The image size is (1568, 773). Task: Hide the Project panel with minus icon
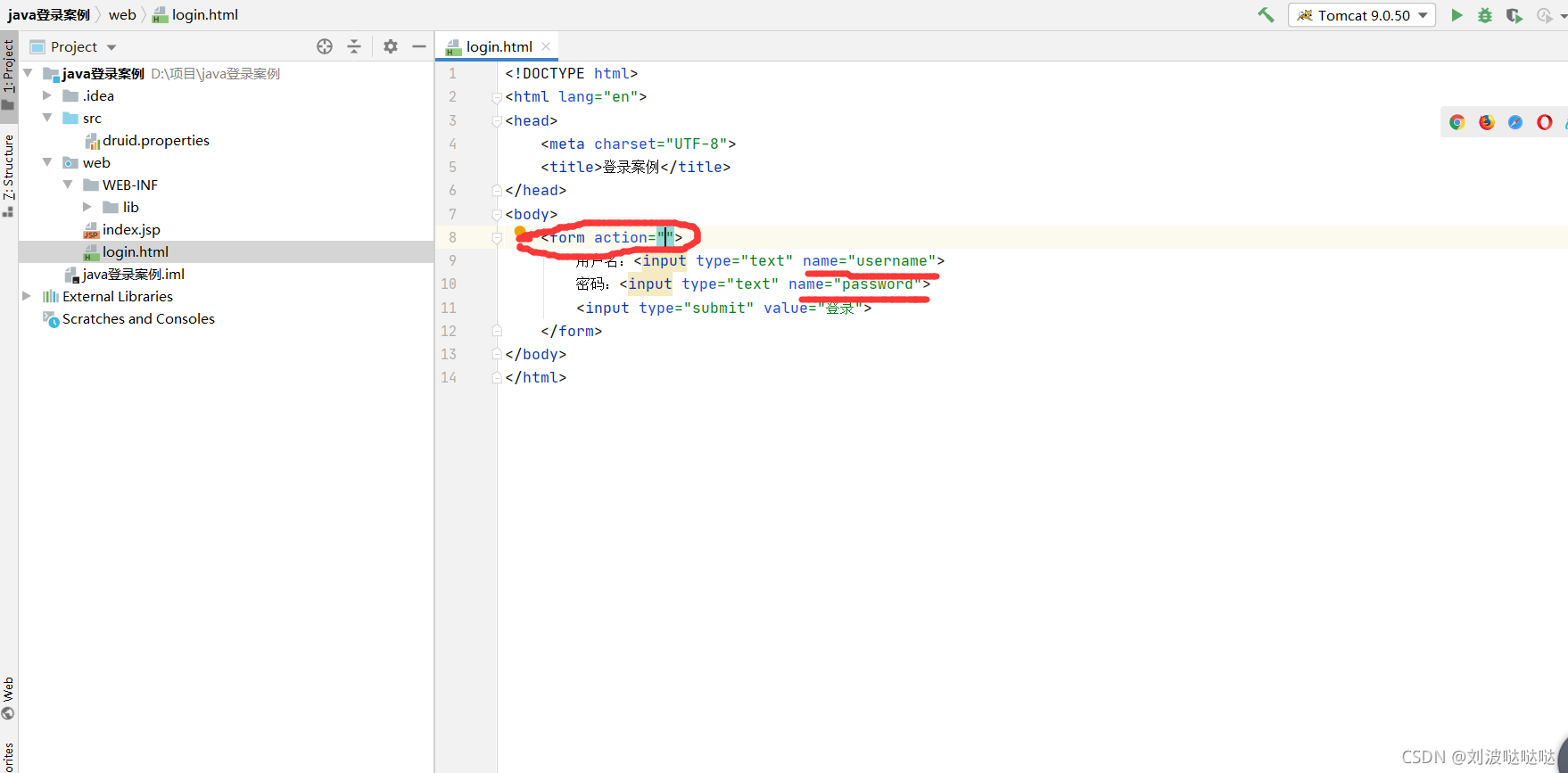click(x=419, y=46)
